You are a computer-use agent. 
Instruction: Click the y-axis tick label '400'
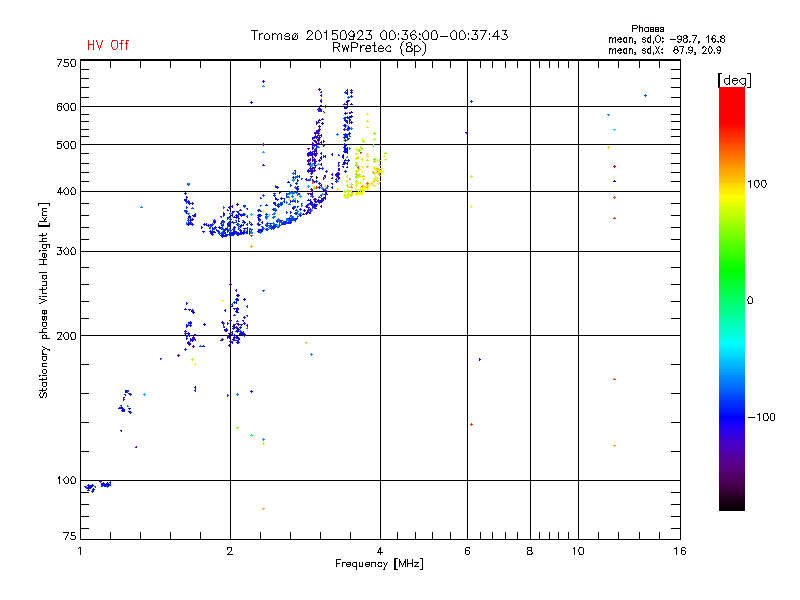[67, 192]
